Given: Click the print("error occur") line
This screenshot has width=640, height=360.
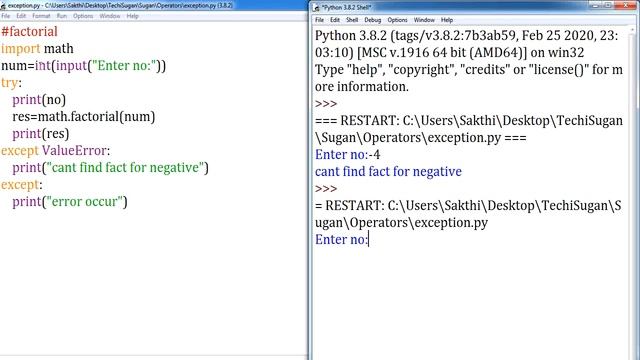Looking at the screenshot, I should pyautogui.click(x=70, y=202).
